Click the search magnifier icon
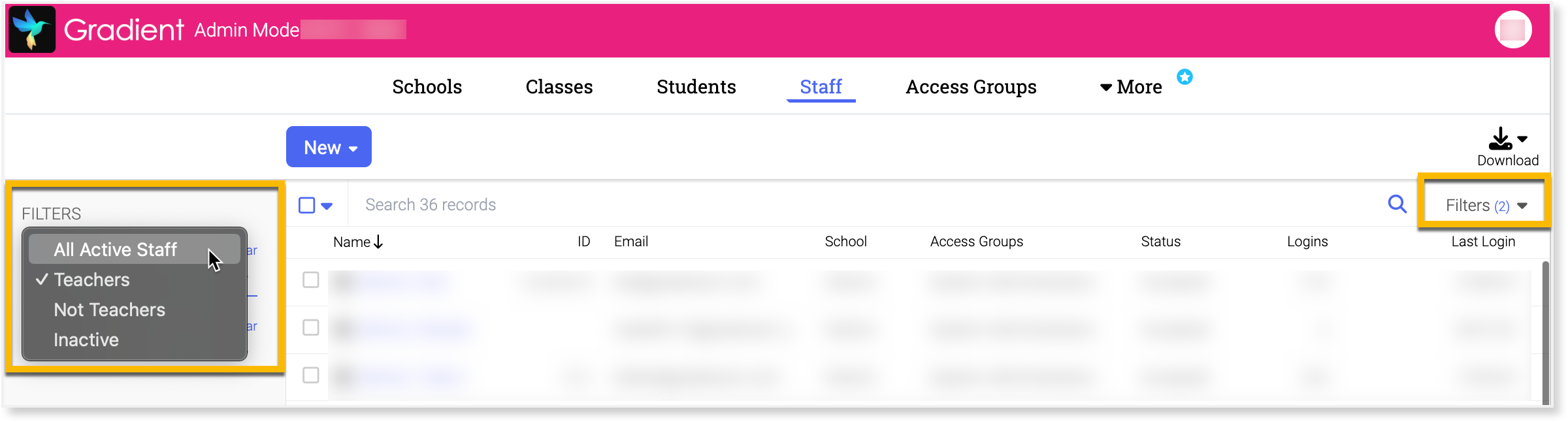The image size is (1568, 422). 1397,204
